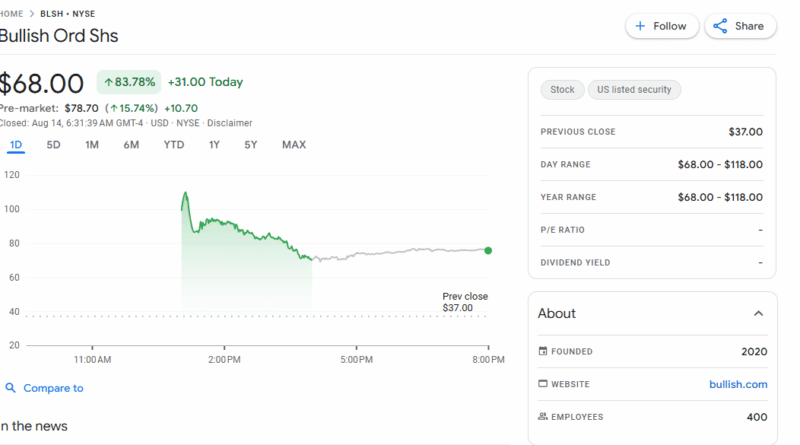The width and height of the screenshot is (800, 445).
Task: Open the Disclaimer link
Action: coord(230,123)
